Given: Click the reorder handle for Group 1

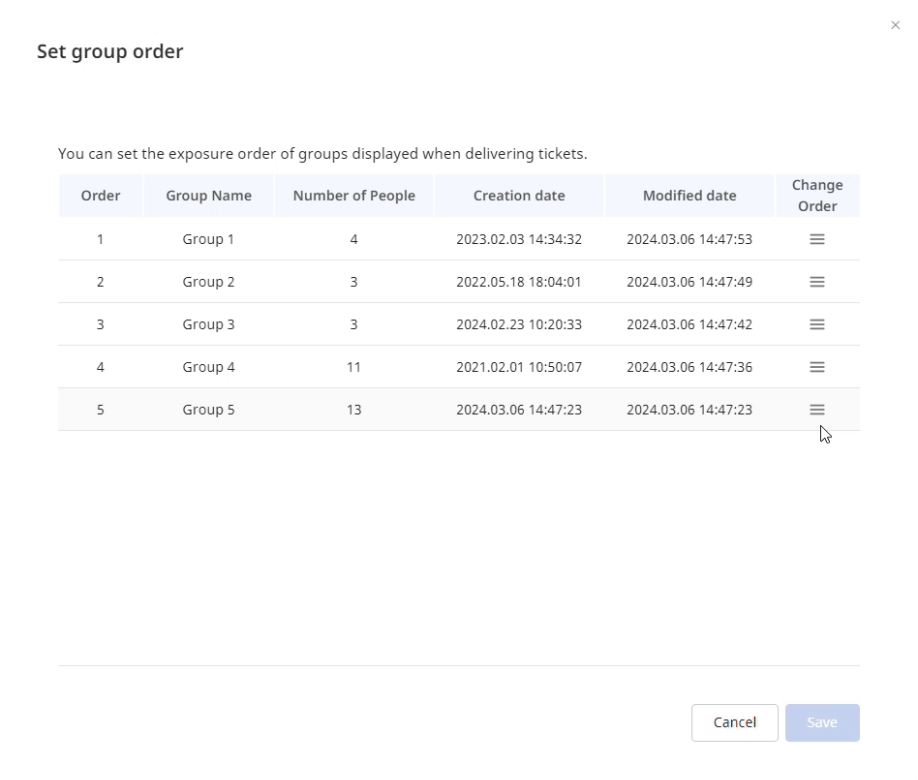Looking at the screenshot, I should (817, 239).
